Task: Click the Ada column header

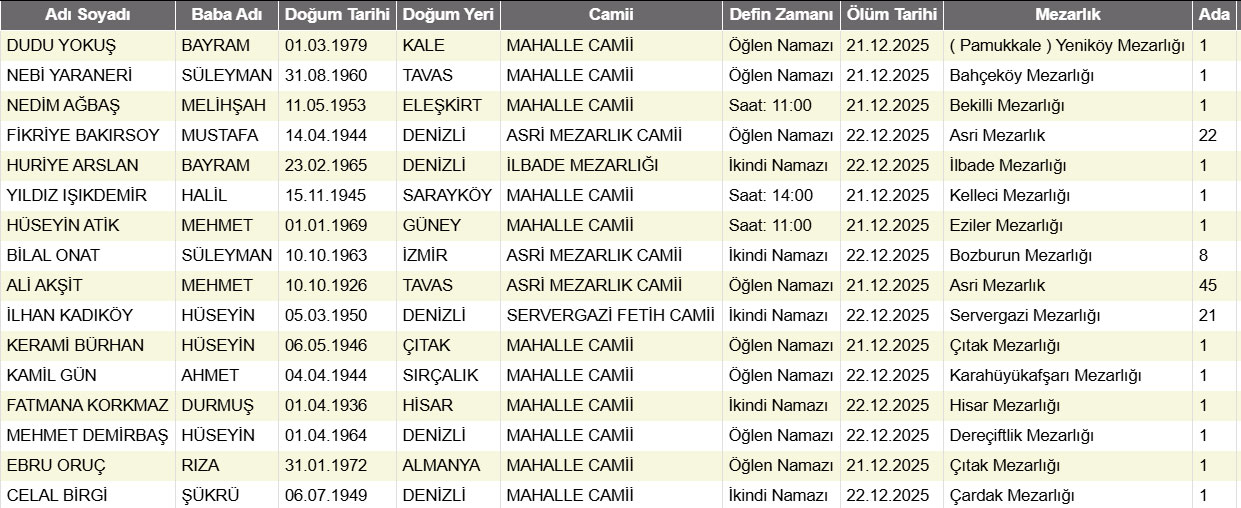Action: pos(1212,15)
